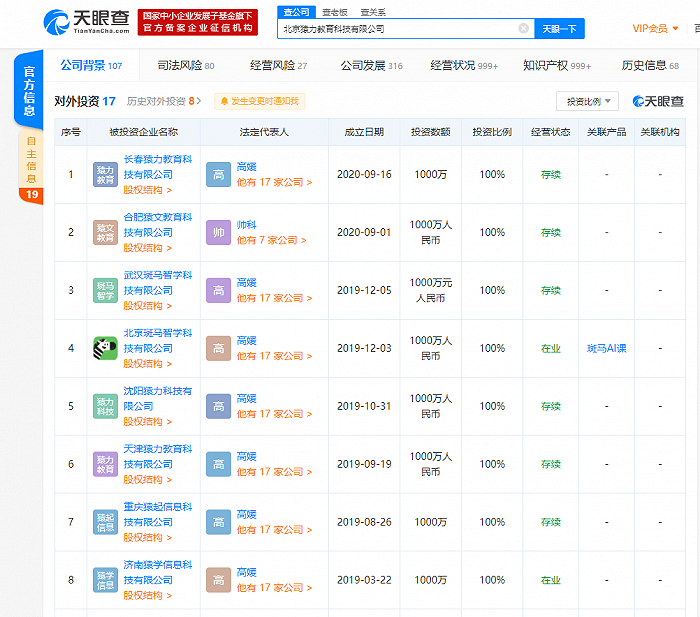Open the 斑马AI课 related product link
Image resolution: width=700 pixels, height=617 pixels.
point(606,348)
